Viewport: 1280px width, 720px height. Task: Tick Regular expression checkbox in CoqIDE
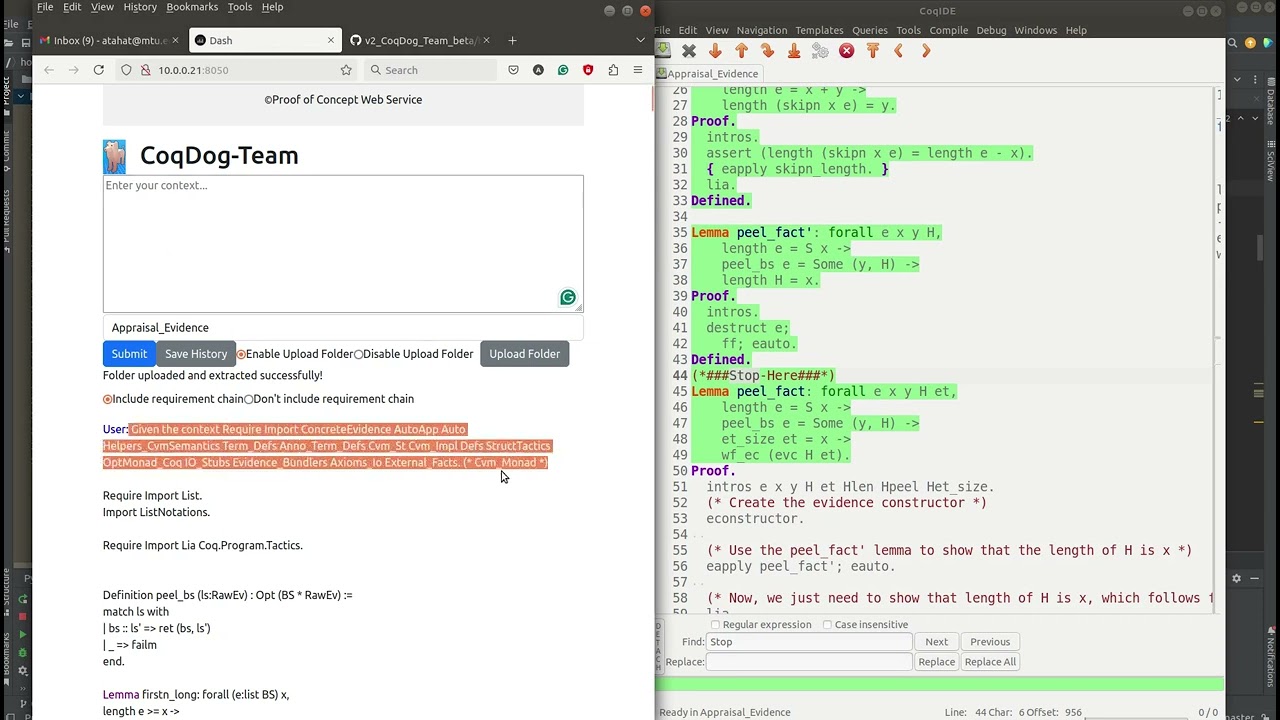715,625
